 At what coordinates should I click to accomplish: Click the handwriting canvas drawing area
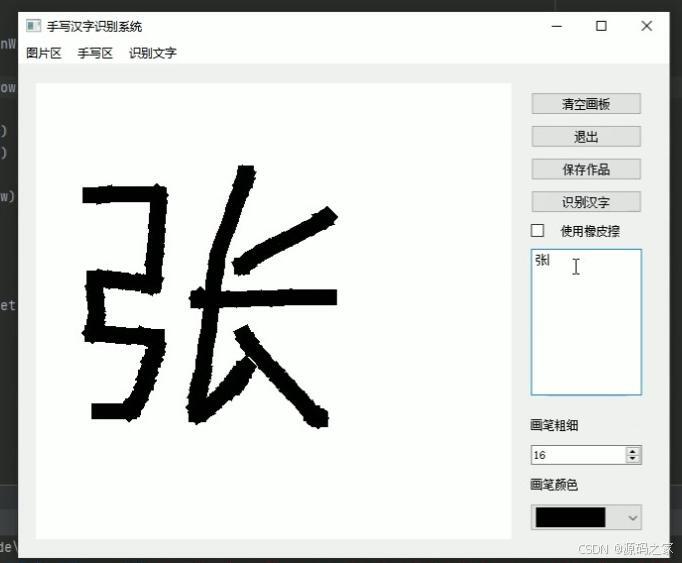click(273, 311)
